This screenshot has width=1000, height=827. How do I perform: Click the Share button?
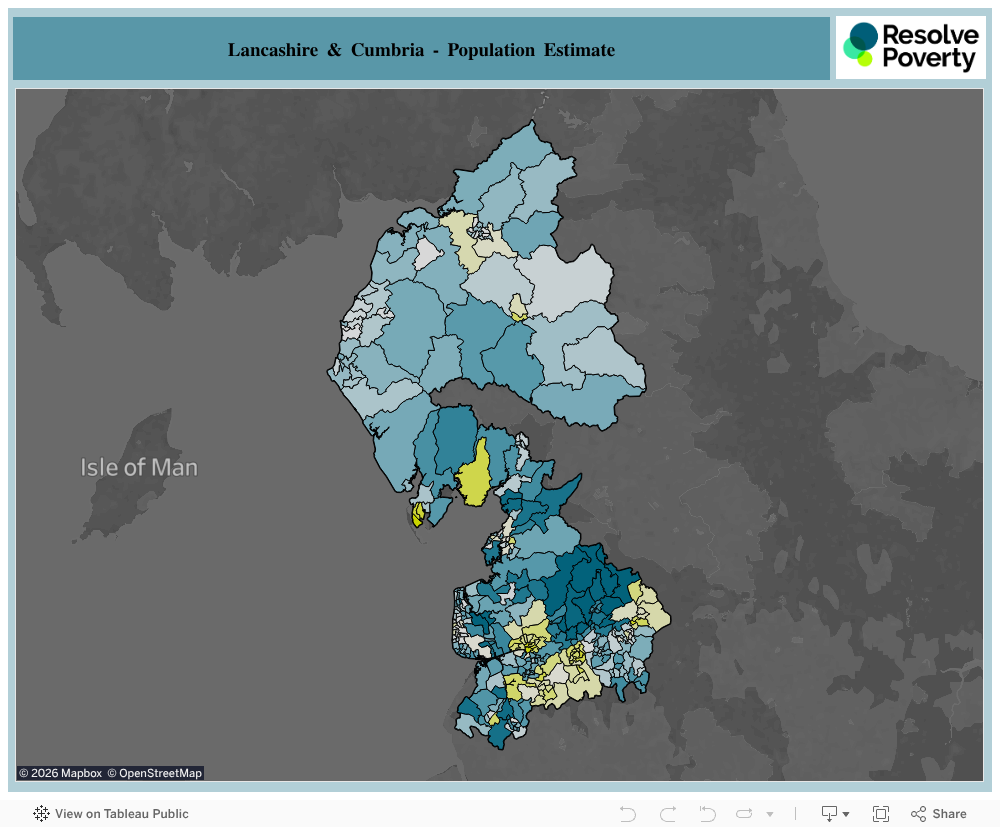pos(938,814)
